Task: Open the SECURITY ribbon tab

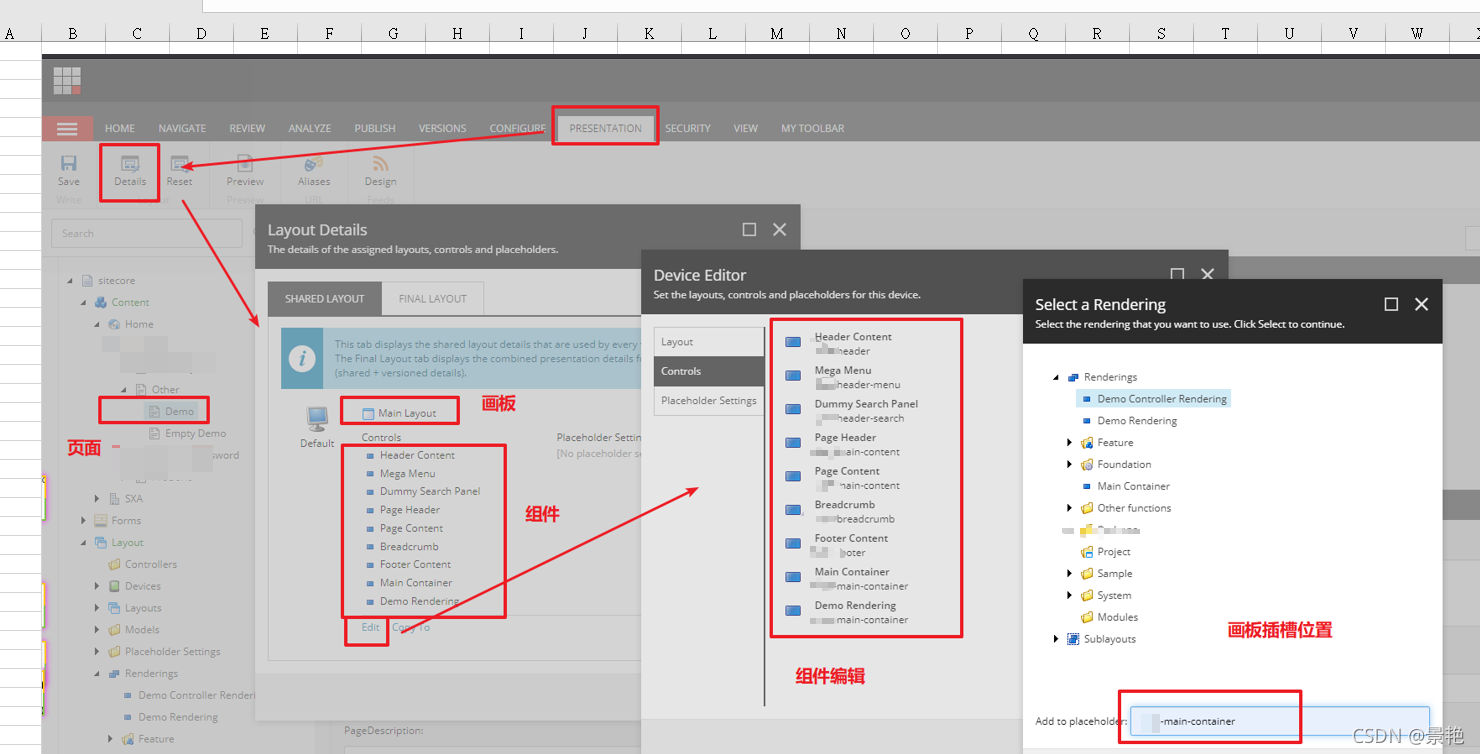Action: [688, 128]
